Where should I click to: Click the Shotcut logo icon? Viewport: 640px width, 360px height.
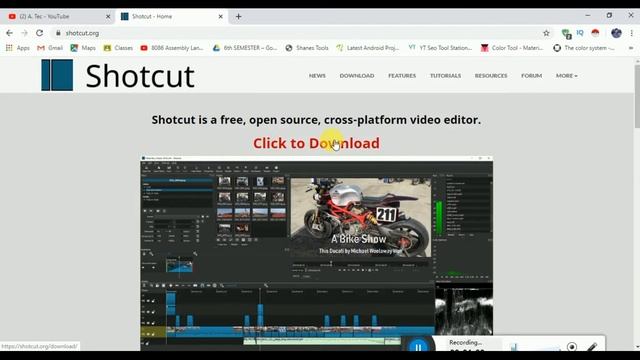(57, 75)
